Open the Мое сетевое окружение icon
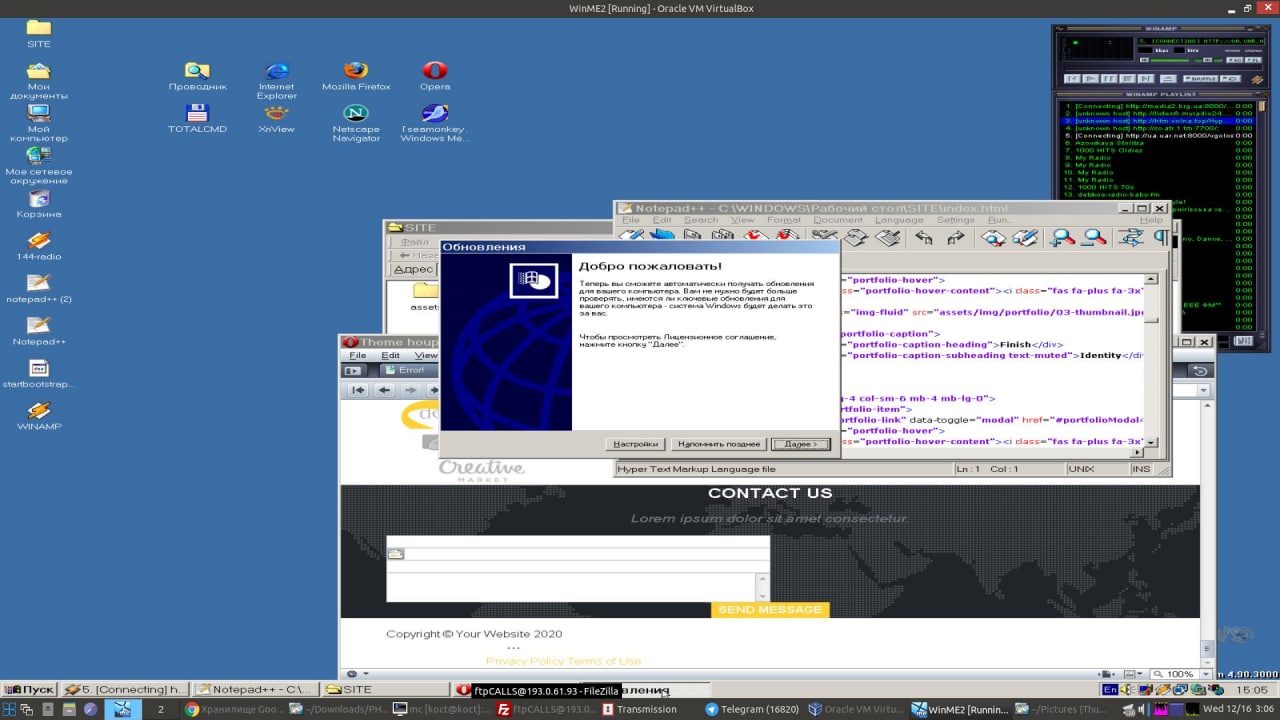The image size is (1280, 720). [x=38, y=165]
